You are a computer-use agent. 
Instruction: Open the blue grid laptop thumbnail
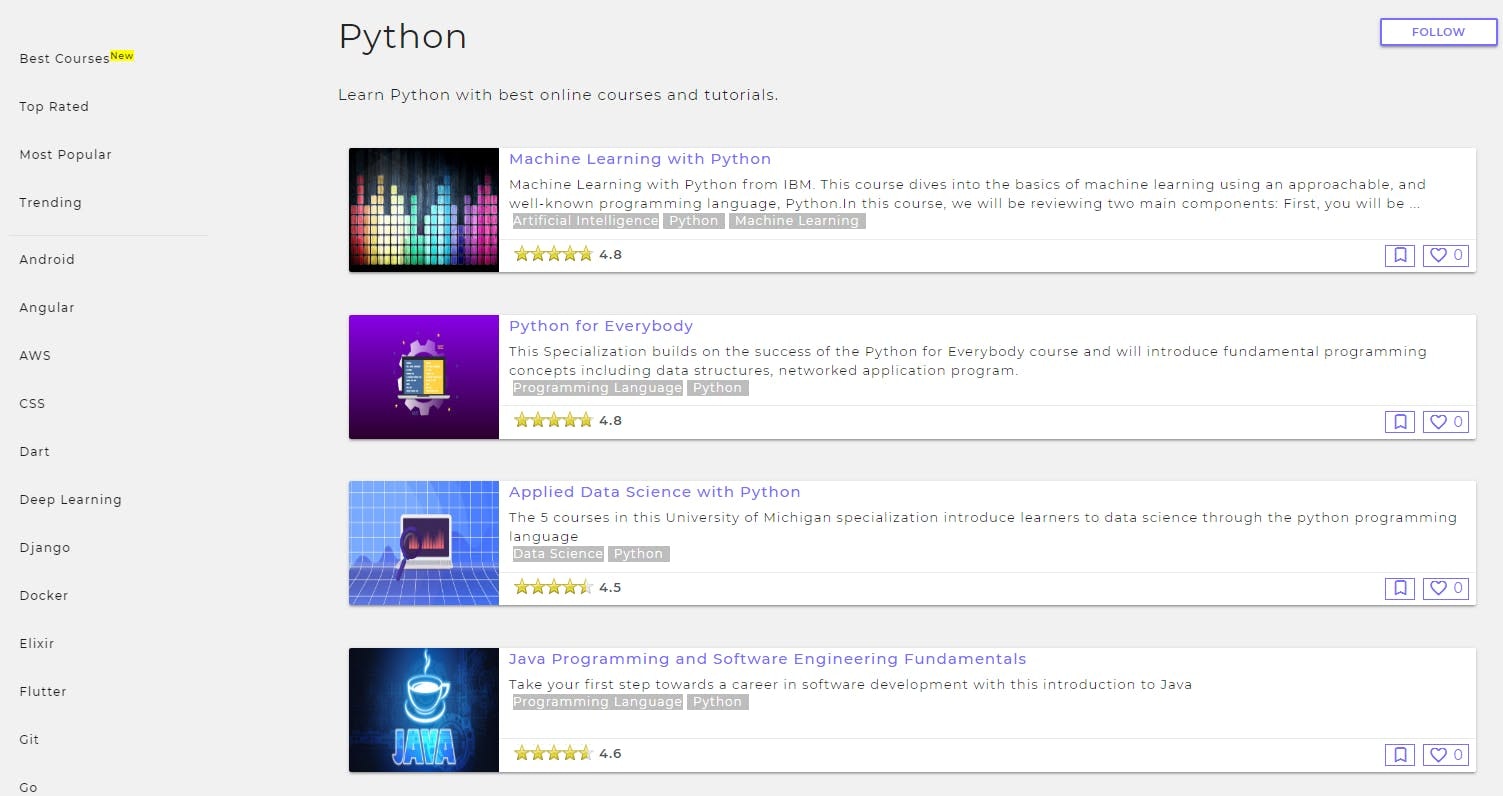pyautogui.click(x=424, y=543)
